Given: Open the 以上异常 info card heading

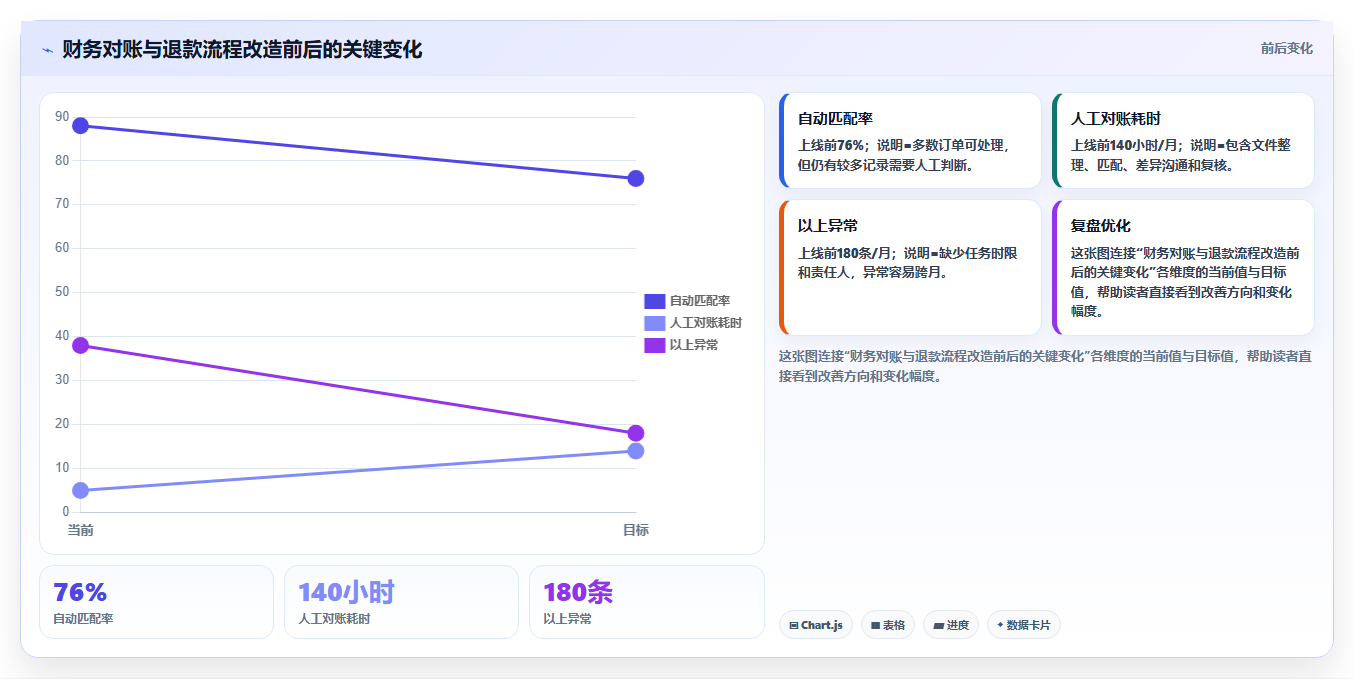Looking at the screenshot, I should (x=828, y=226).
